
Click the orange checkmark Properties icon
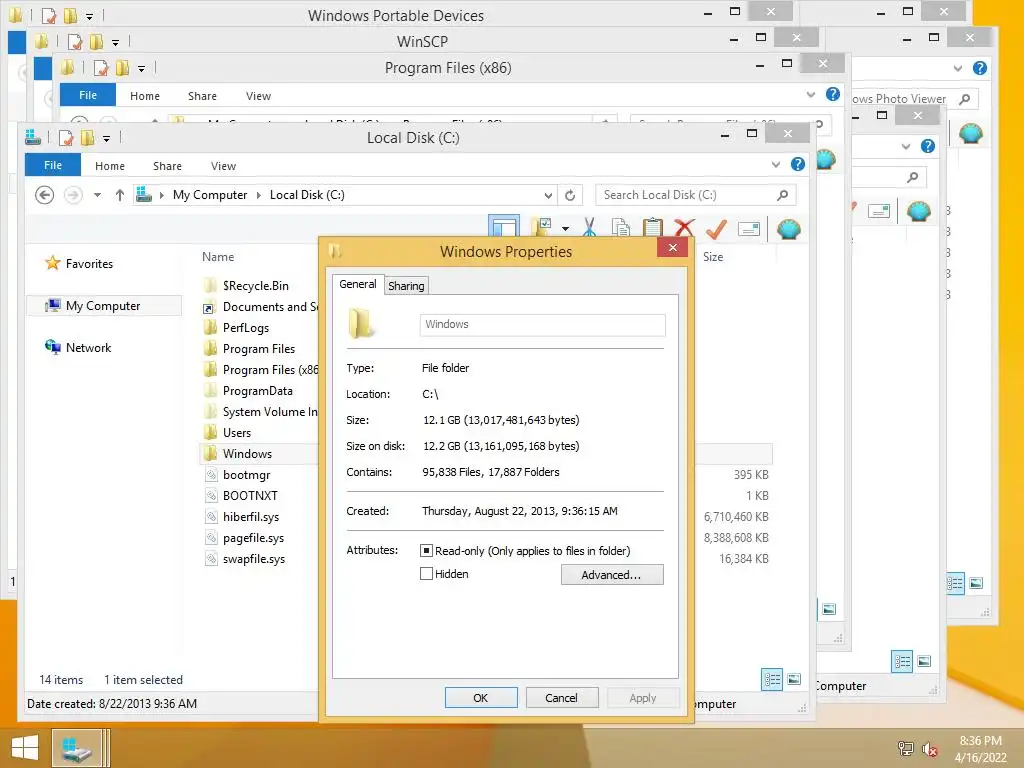(716, 228)
